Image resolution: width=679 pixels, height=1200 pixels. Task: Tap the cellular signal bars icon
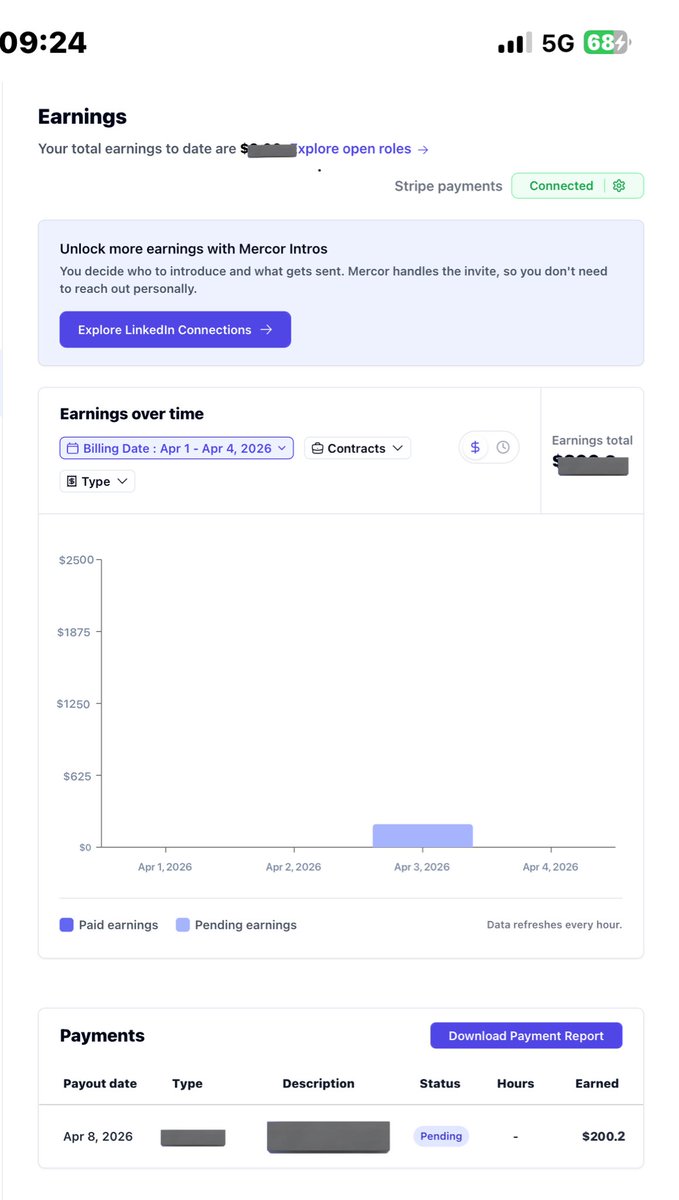coord(515,44)
